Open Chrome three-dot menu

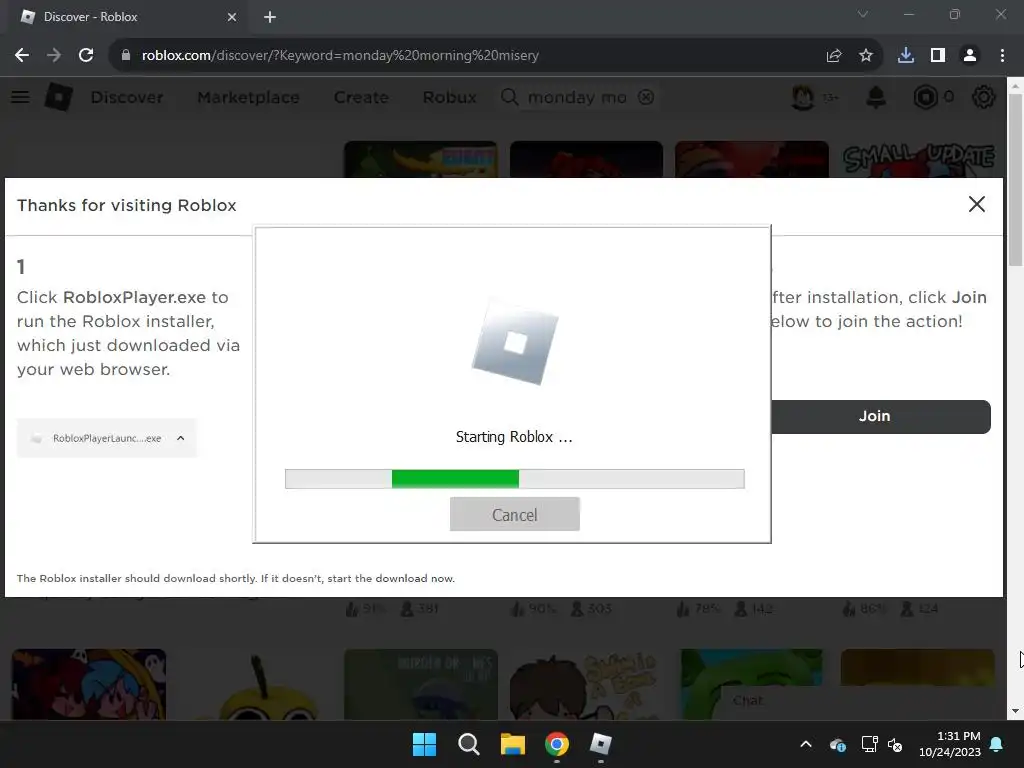click(x=1002, y=56)
